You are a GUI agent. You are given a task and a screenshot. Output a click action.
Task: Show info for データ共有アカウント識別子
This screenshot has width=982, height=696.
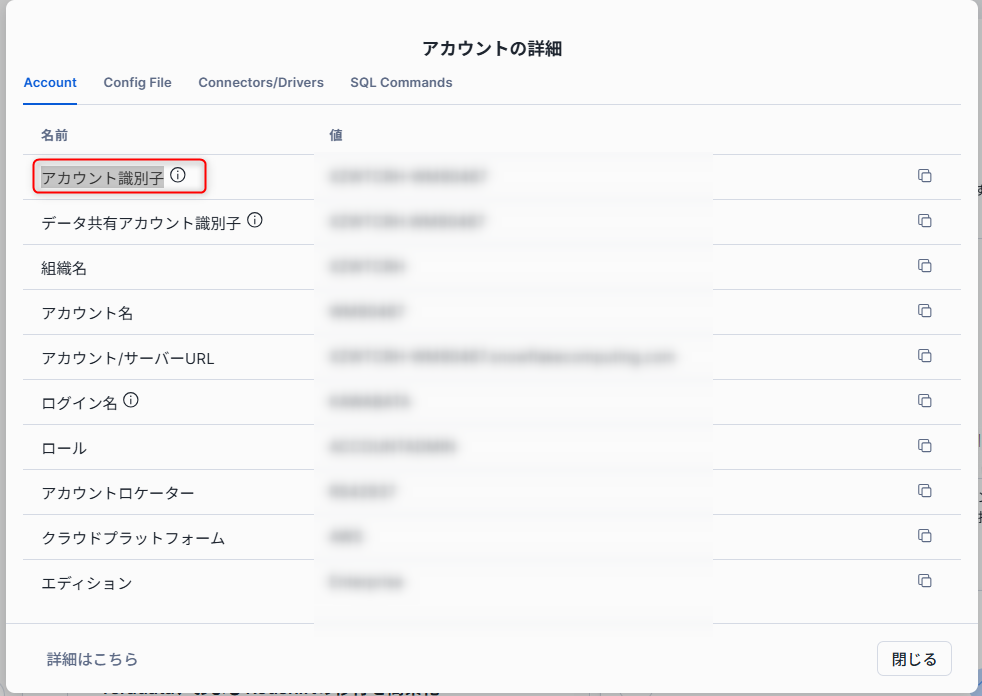pos(255,220)
